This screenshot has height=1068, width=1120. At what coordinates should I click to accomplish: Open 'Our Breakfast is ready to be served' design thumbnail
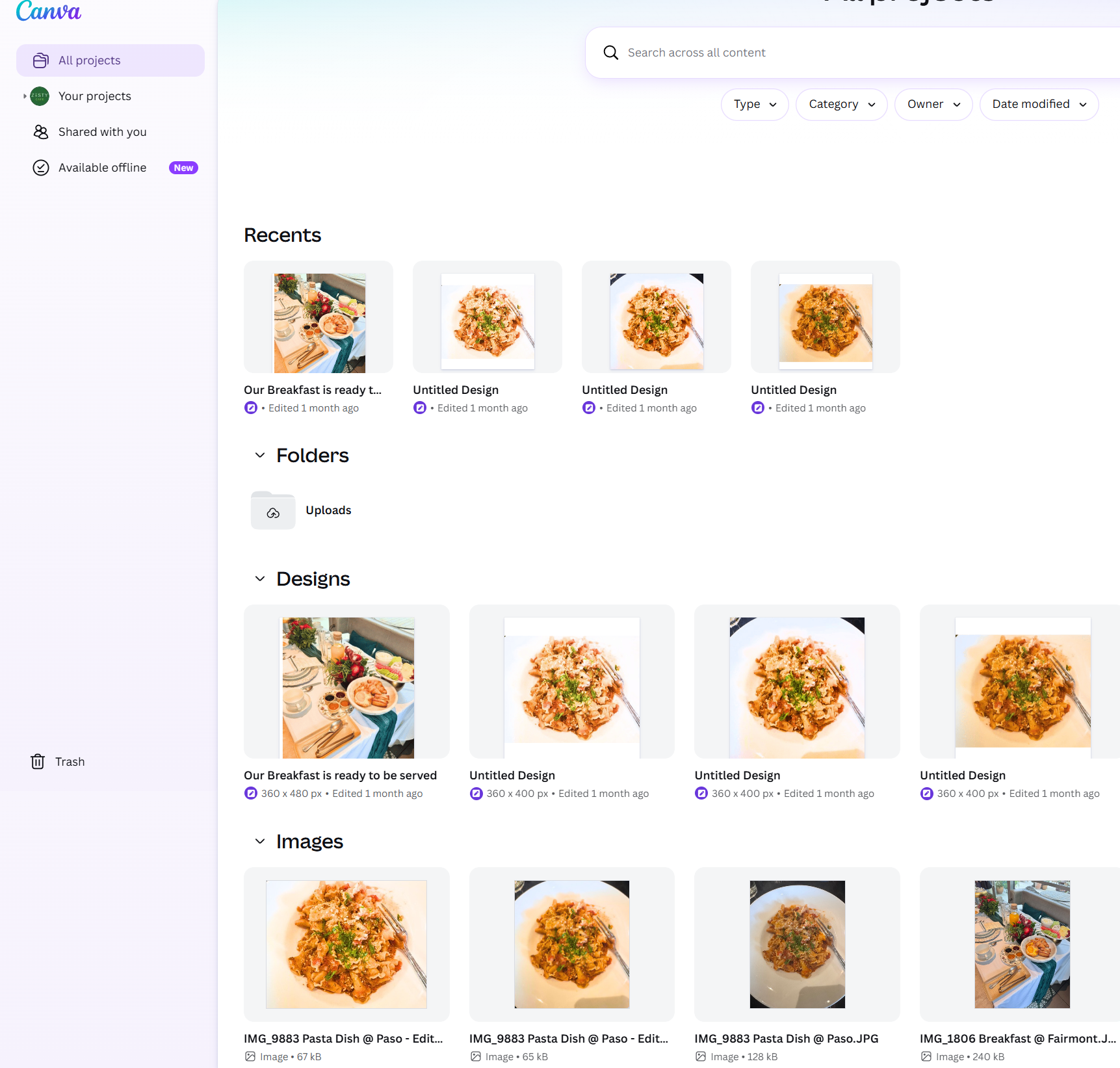point(346,682)
